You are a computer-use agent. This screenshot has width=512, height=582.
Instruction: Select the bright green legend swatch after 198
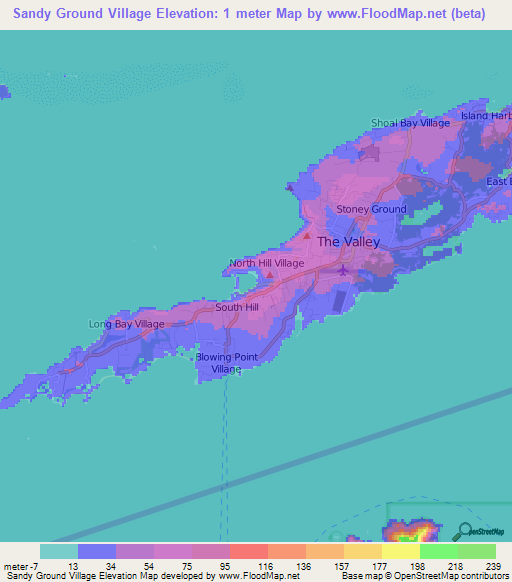[439, 552]
